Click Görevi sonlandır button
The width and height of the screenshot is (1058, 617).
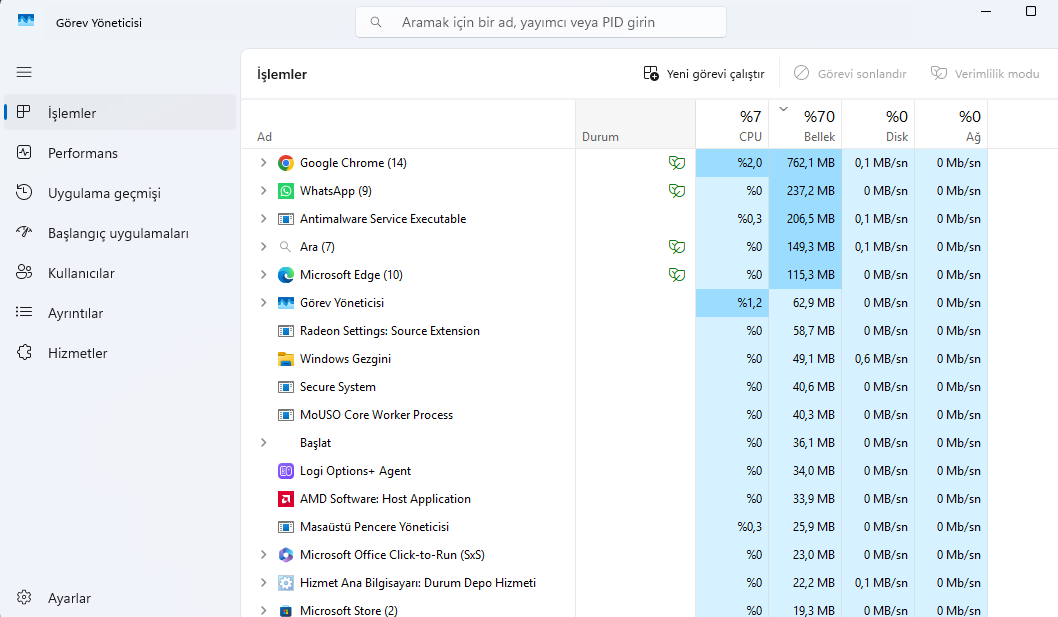(850, 74)
